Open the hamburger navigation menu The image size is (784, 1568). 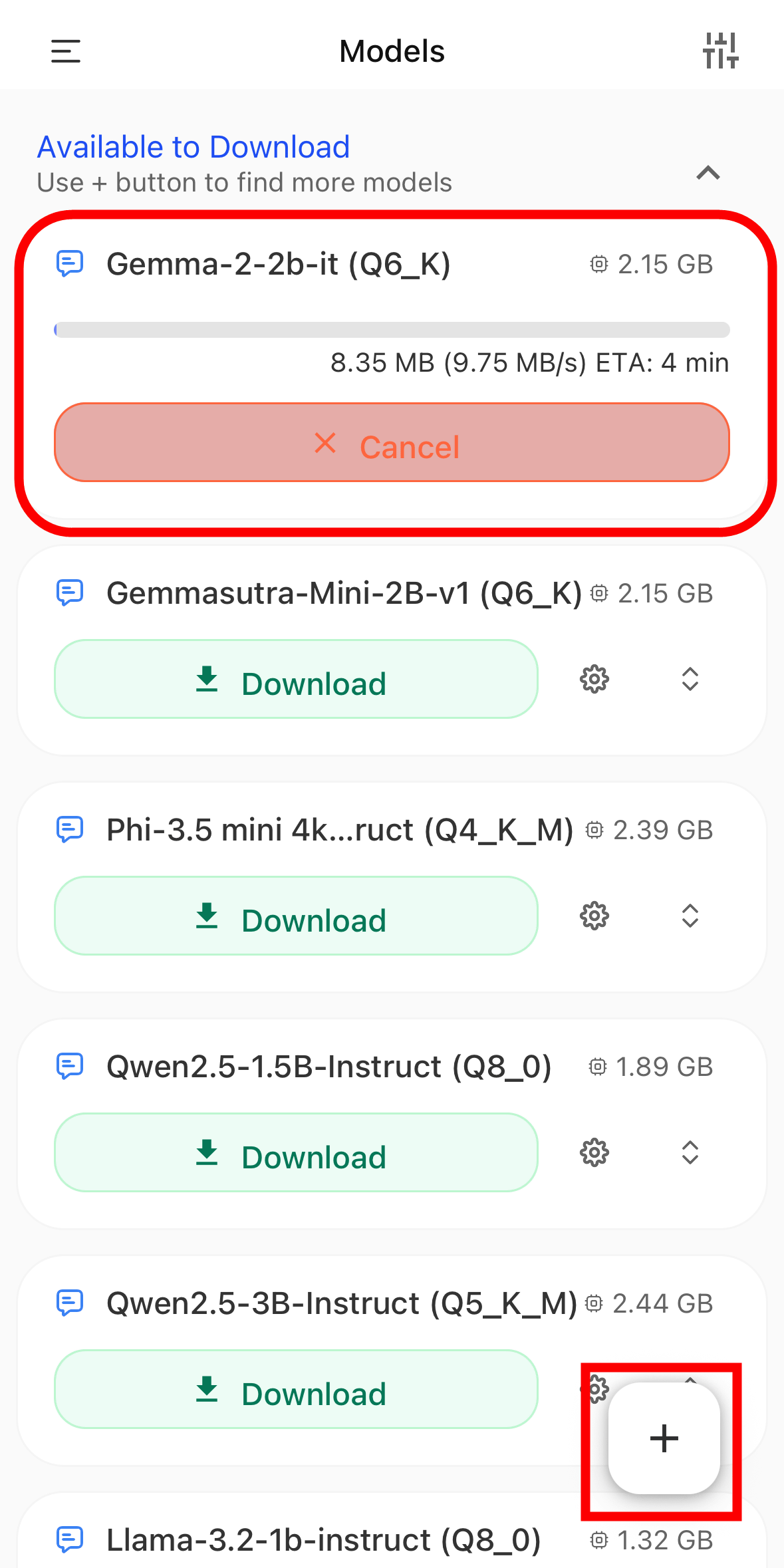click(66, 51)
